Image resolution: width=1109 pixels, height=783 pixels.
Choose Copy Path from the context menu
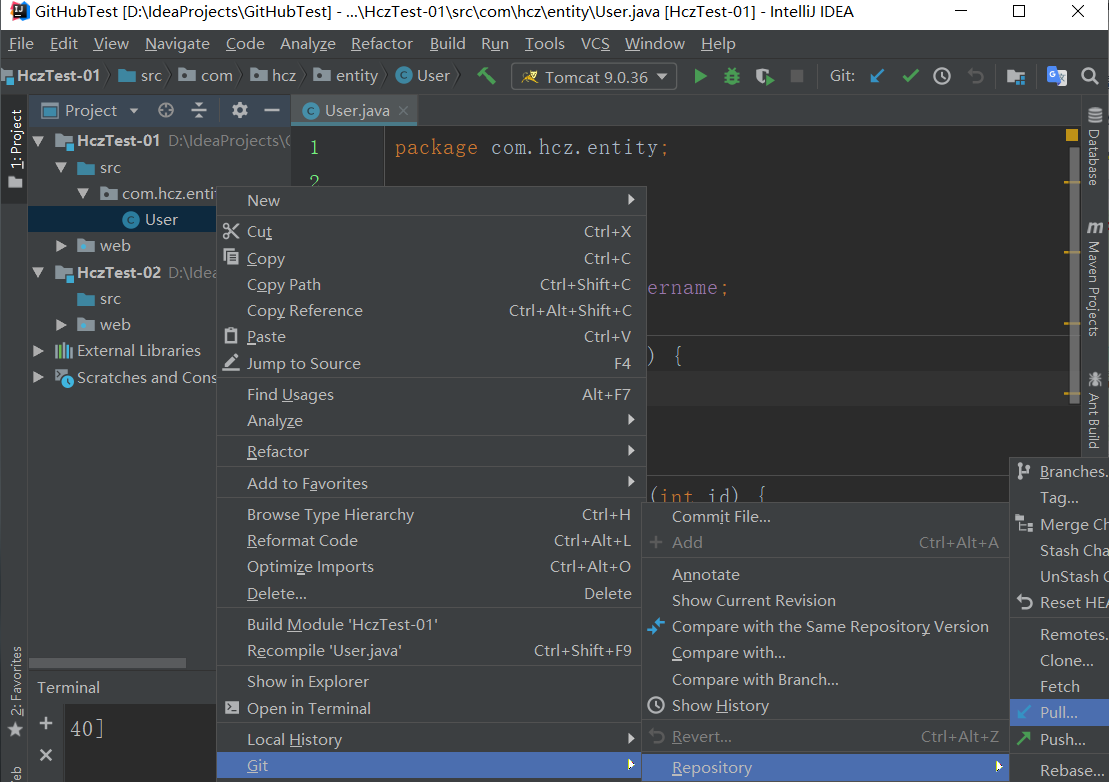coord(431,284)
